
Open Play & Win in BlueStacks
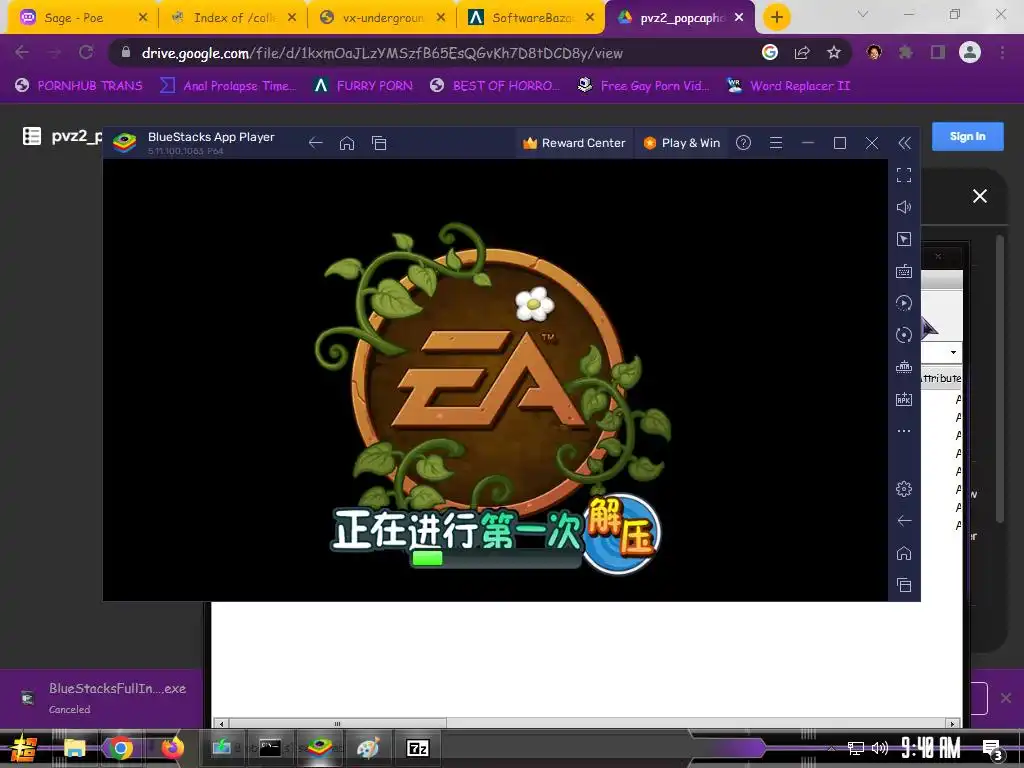point(682,143)
